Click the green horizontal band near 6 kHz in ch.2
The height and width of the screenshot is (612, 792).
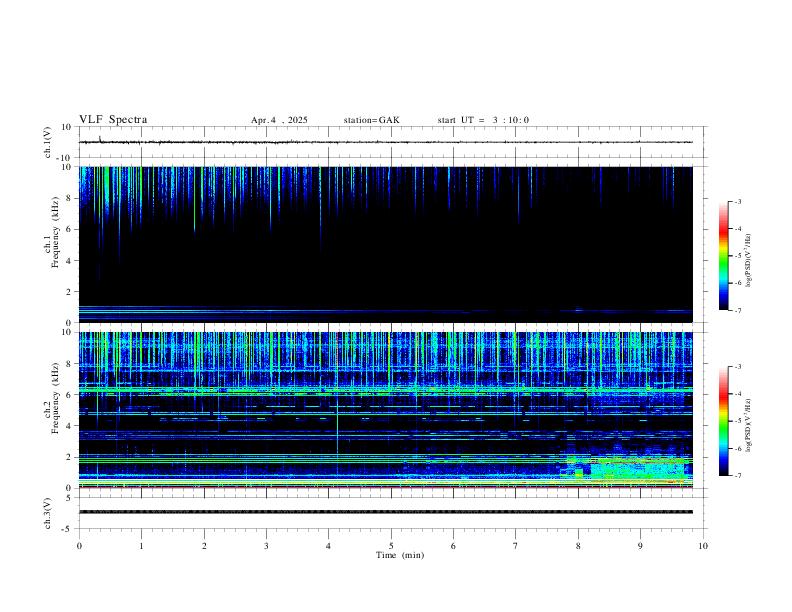pos(385,390)
